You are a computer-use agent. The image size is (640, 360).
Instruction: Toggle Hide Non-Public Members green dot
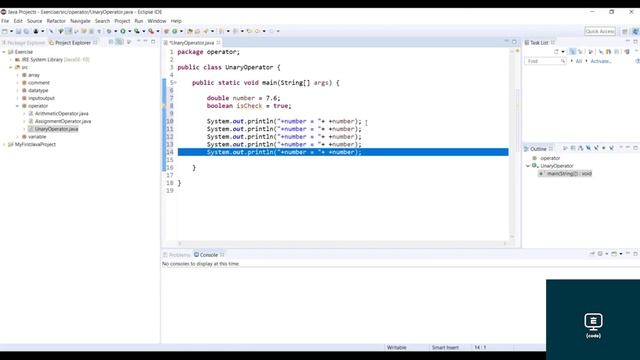pos(604,149)
